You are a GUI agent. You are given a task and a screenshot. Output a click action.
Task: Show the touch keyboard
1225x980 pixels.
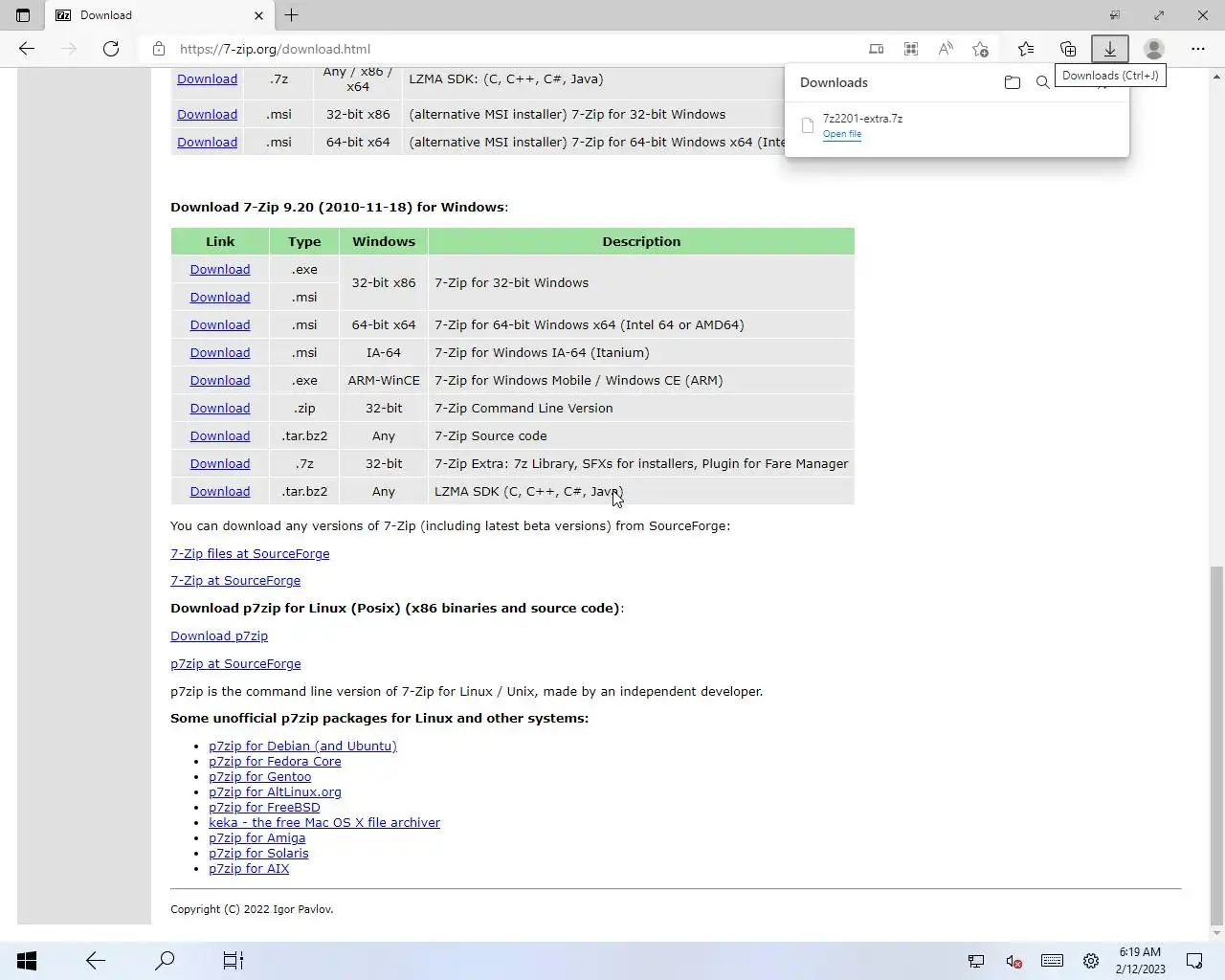1052,961
